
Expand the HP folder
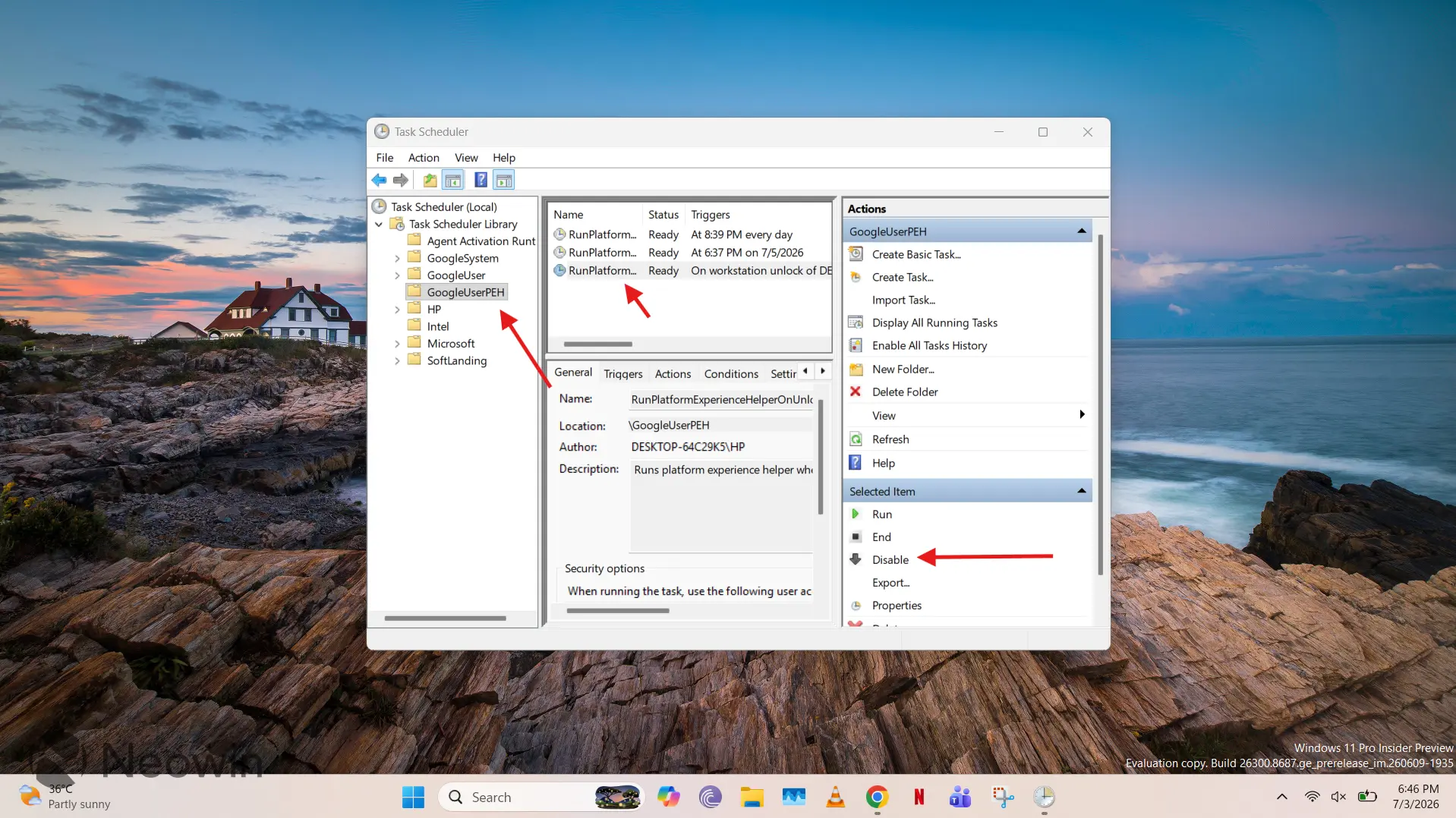click(397, 310)
